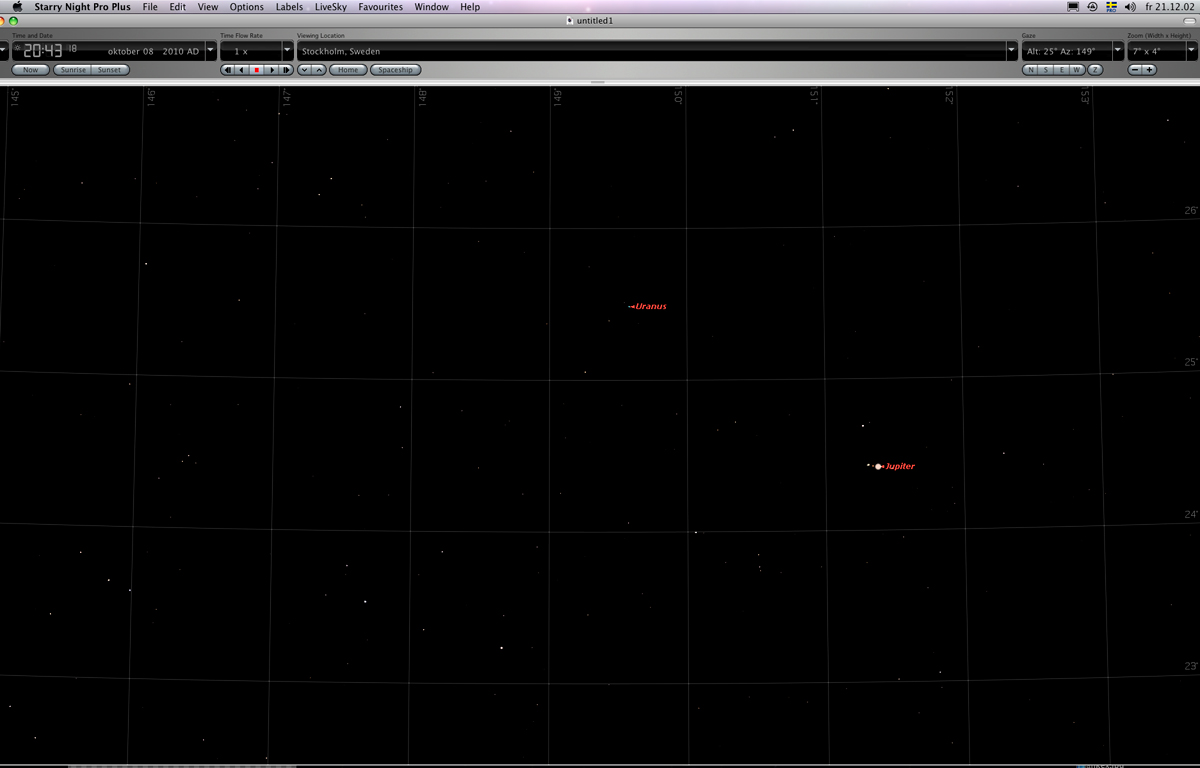Step time forward one step

[286, 70]
